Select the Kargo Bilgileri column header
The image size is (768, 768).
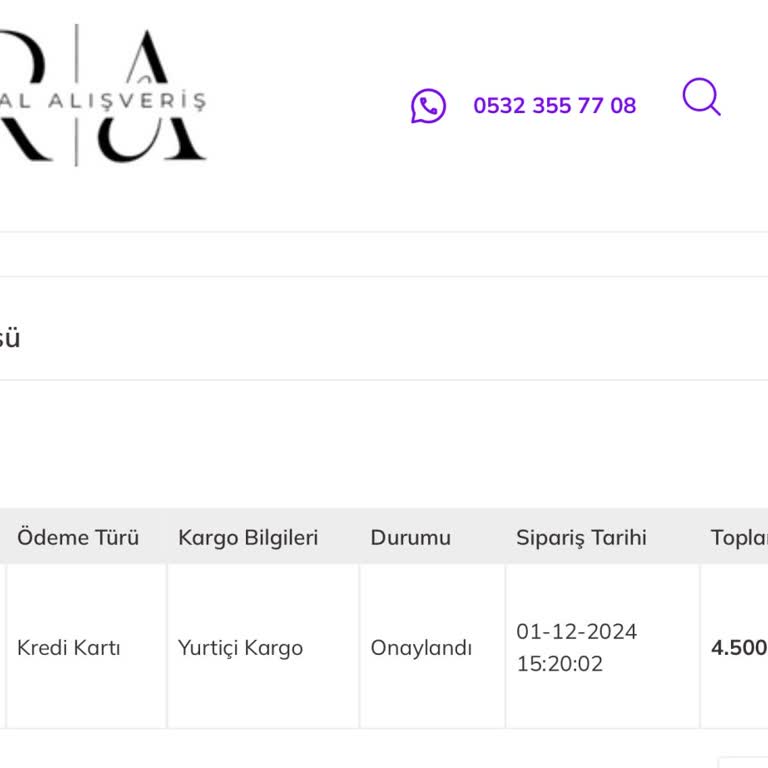tap(248, 538)
